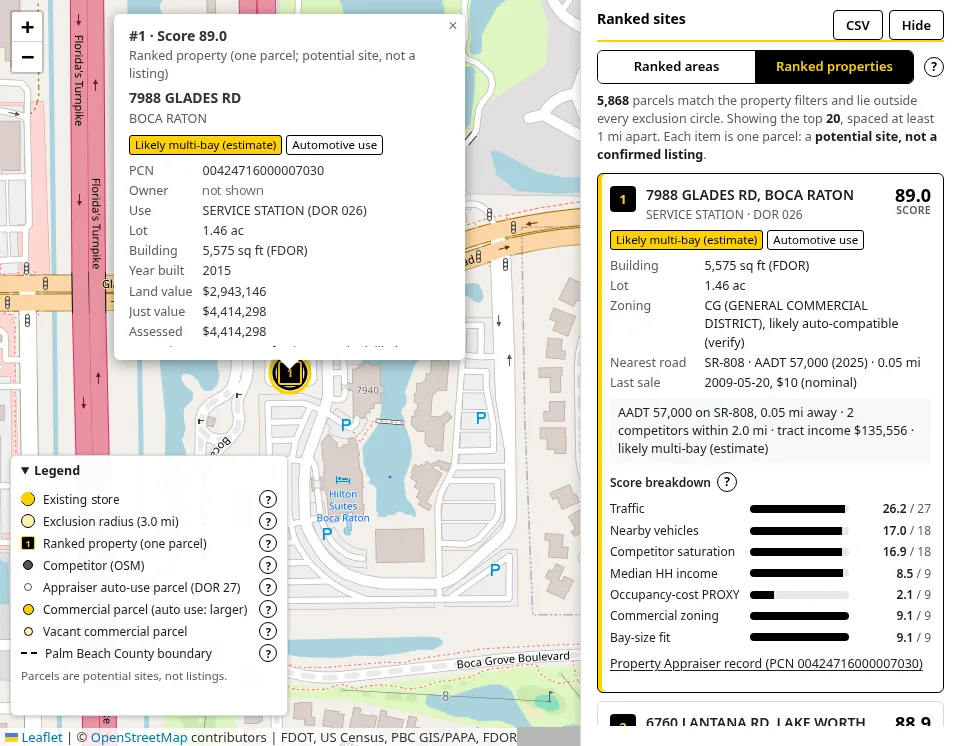Click the Commercial zoning score bar
This screenshot has height=746, width=960.
click(799, 616)
